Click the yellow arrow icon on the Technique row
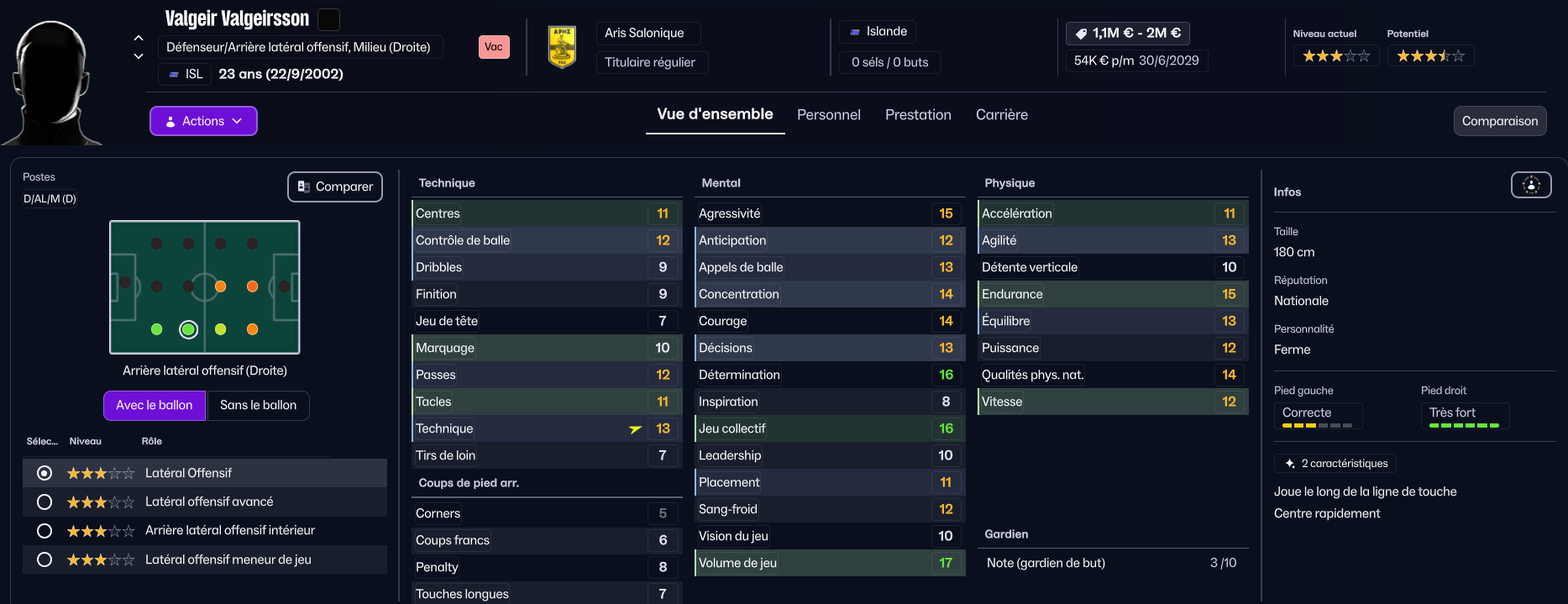 pos(636,429)
